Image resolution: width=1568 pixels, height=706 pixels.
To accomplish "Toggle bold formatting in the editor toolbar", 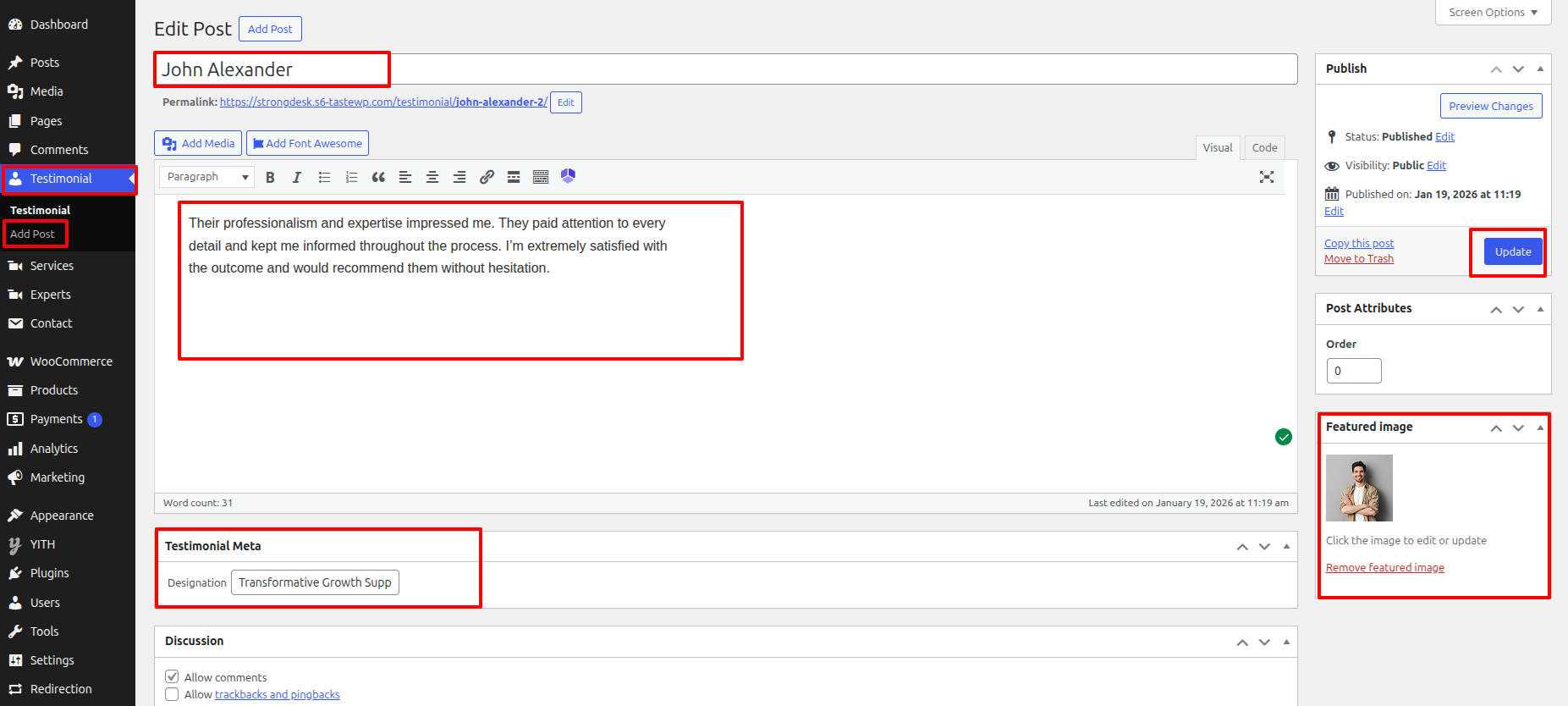I will pyautogui.click(x=270, y=177).
